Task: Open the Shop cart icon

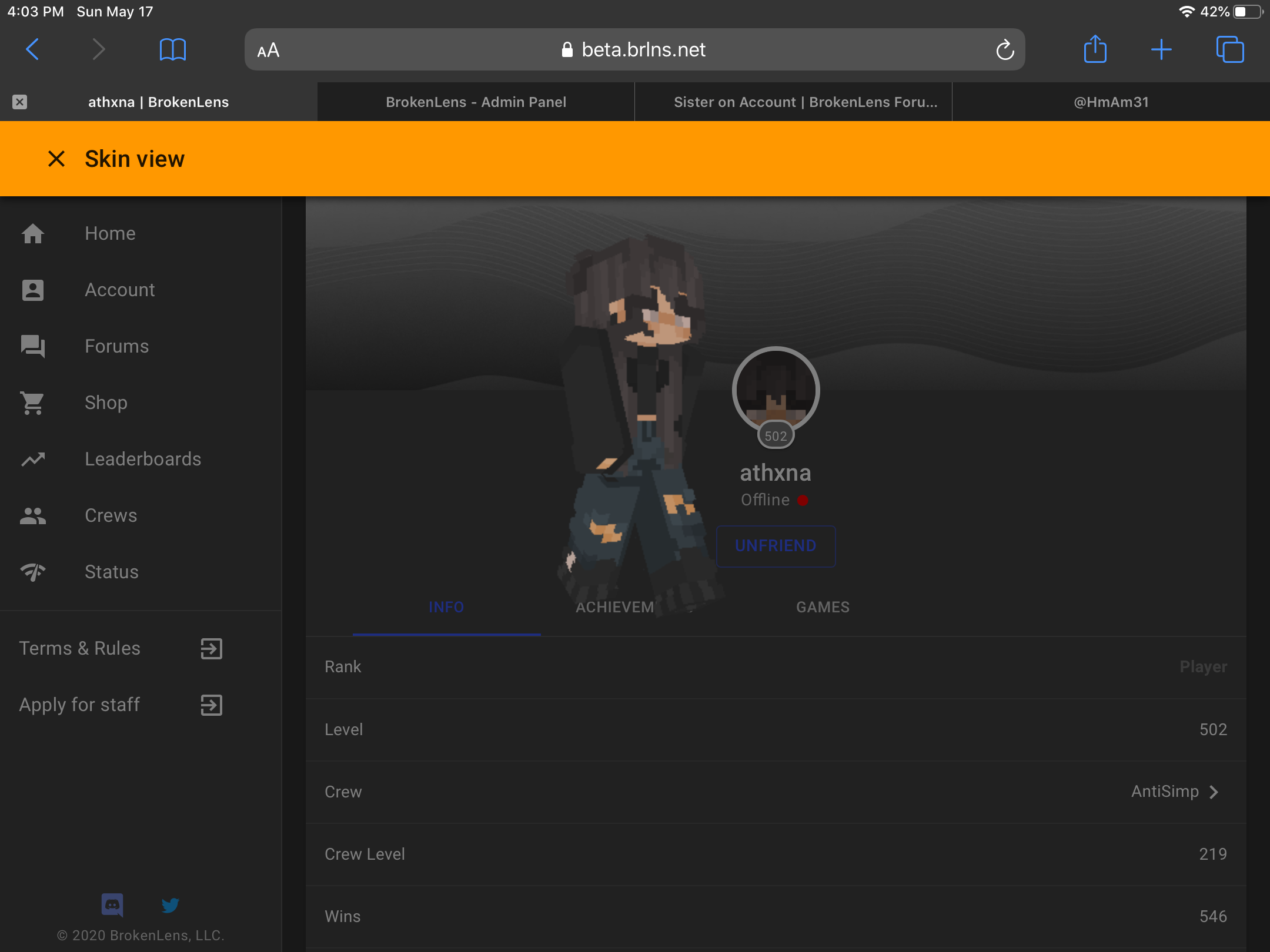Action: [33, 403]
